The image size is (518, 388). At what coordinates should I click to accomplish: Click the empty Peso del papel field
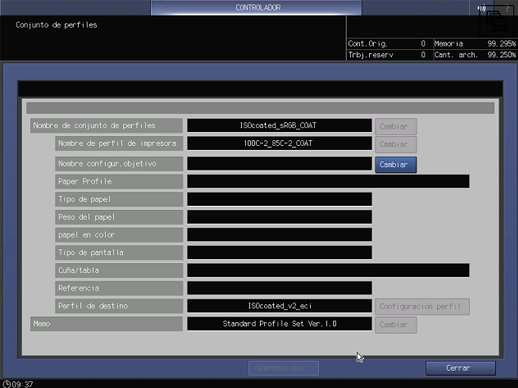click(x=279, y=217)
